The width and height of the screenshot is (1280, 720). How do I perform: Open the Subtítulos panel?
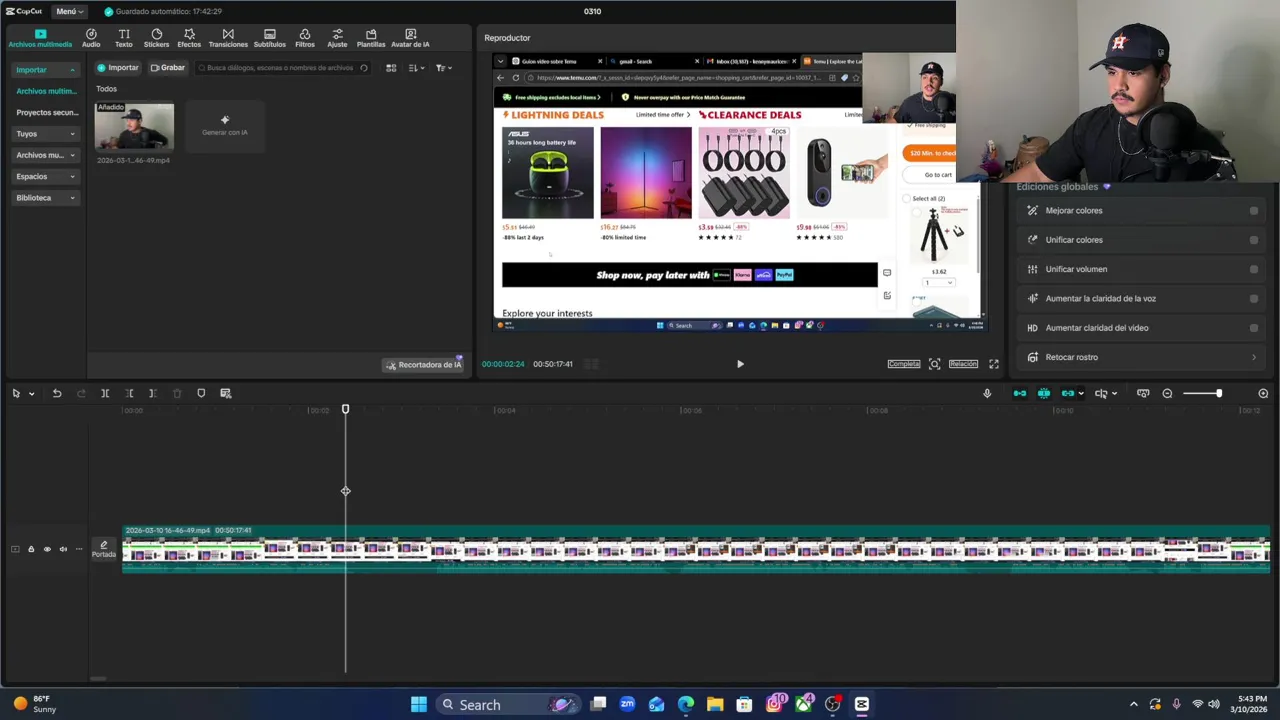pyautogui.click(x=270, y=38)
